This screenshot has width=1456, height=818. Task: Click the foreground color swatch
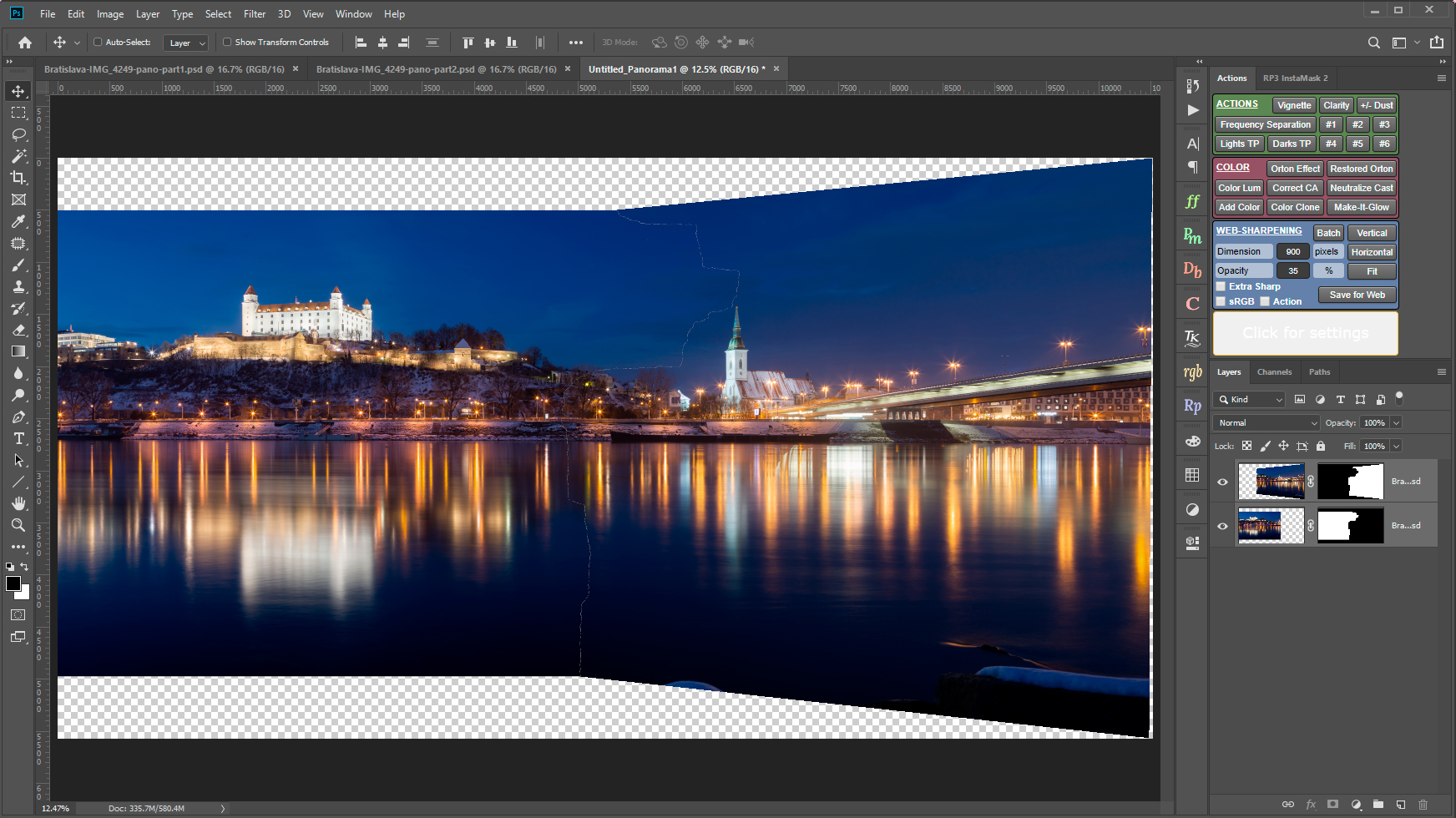click(13, 583)
